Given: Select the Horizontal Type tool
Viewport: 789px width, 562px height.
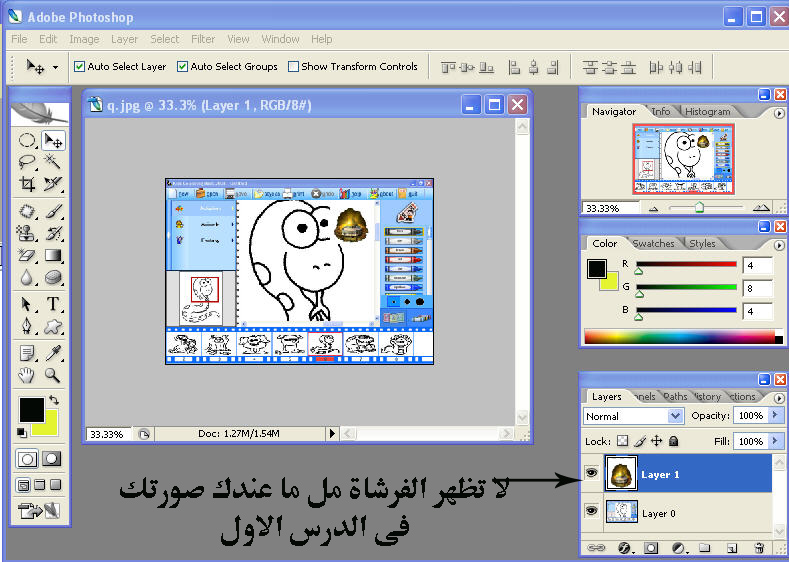Looking at the screenshot, I should [52, 304].
